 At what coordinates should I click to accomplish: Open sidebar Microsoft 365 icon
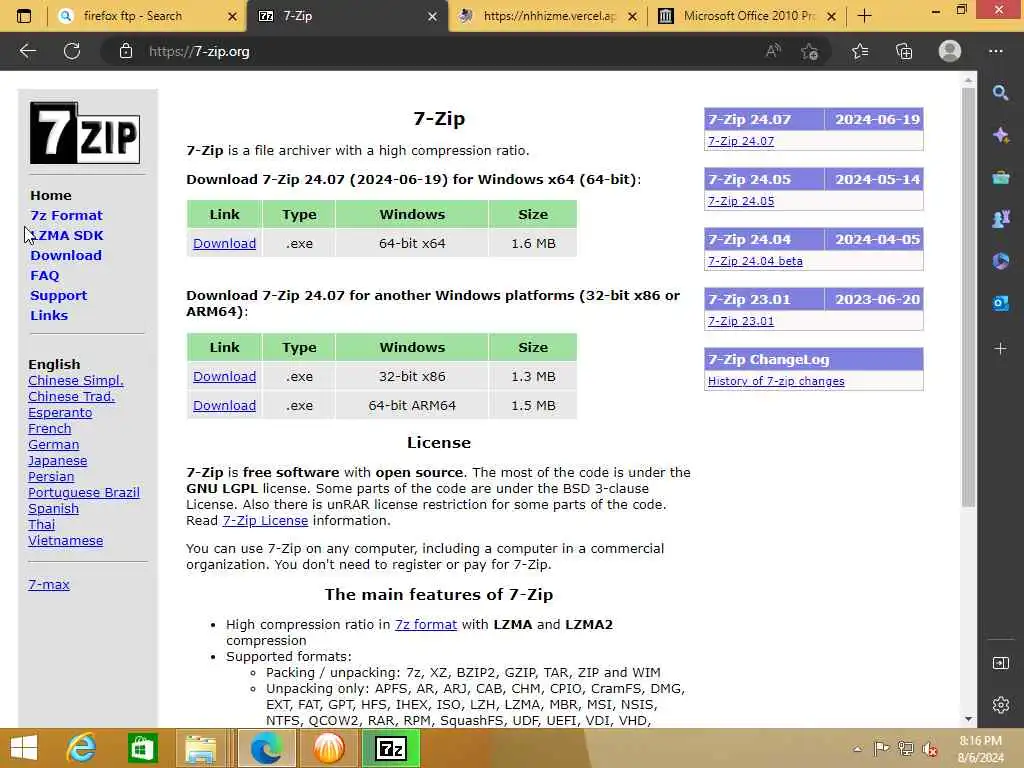pyautogui.click(x=1000, y=261)
